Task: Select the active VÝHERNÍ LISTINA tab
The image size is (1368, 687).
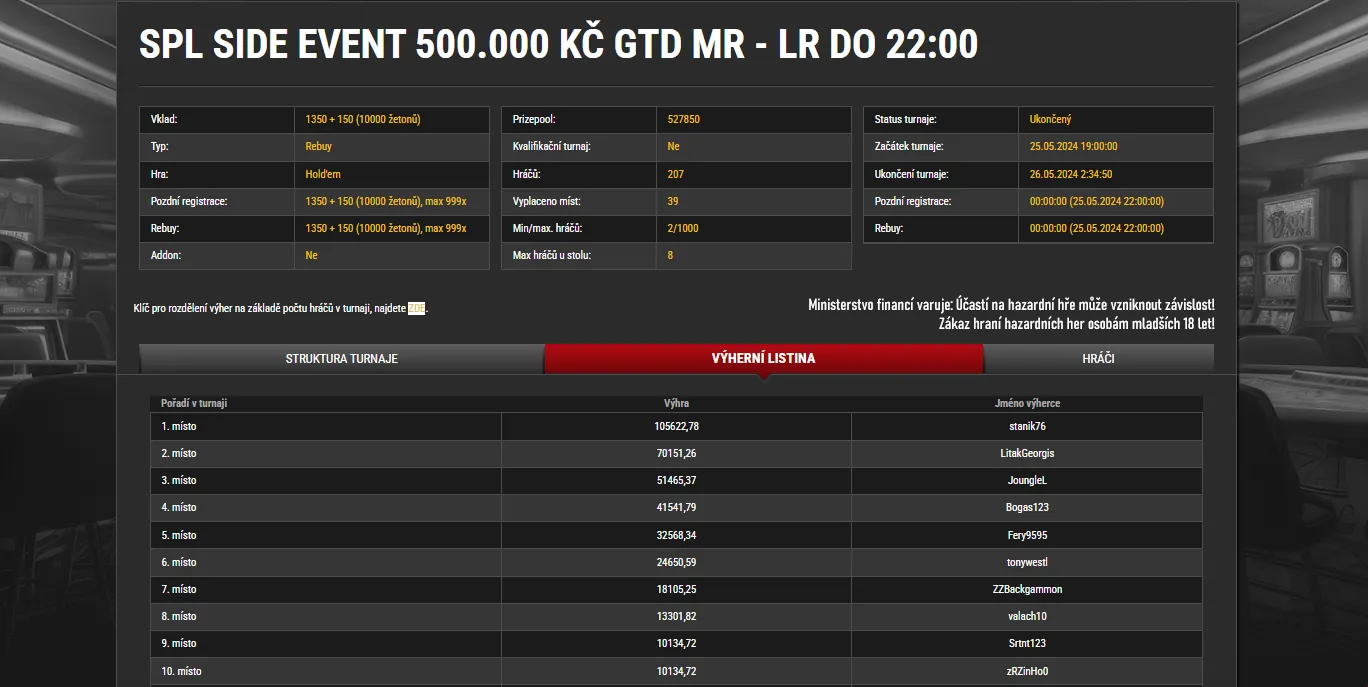Action: [764, 357]
